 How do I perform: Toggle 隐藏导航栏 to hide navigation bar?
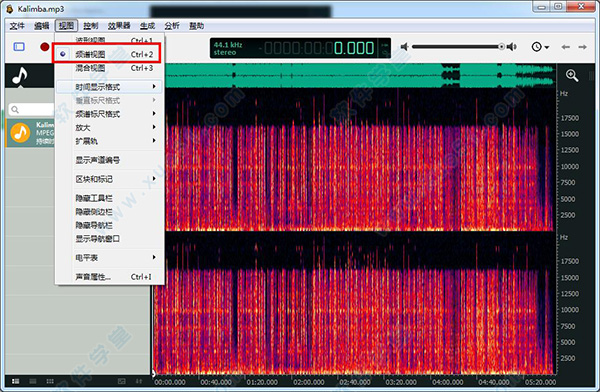pos(109,225)
